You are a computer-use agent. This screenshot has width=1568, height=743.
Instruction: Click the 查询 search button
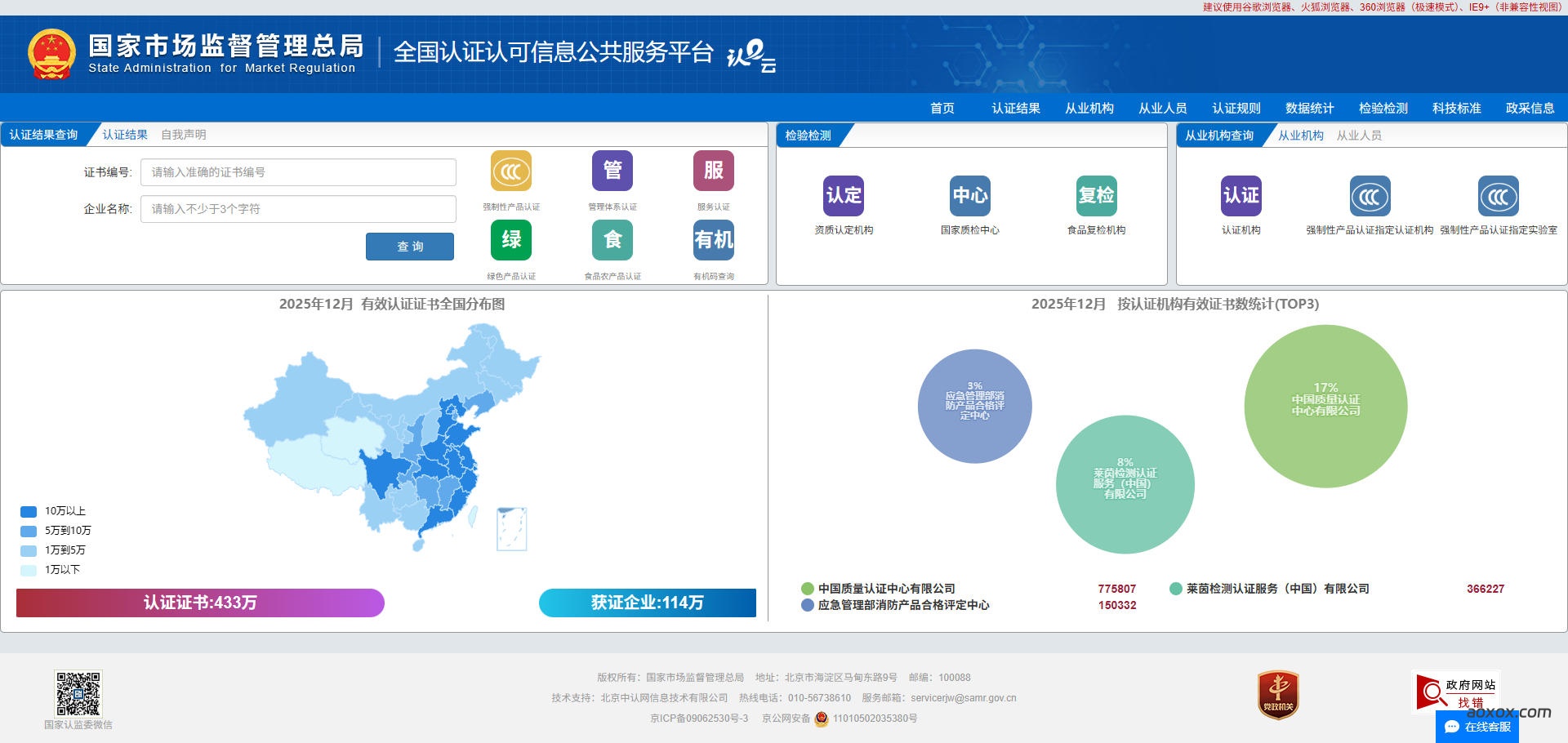[x=410, y=246]
